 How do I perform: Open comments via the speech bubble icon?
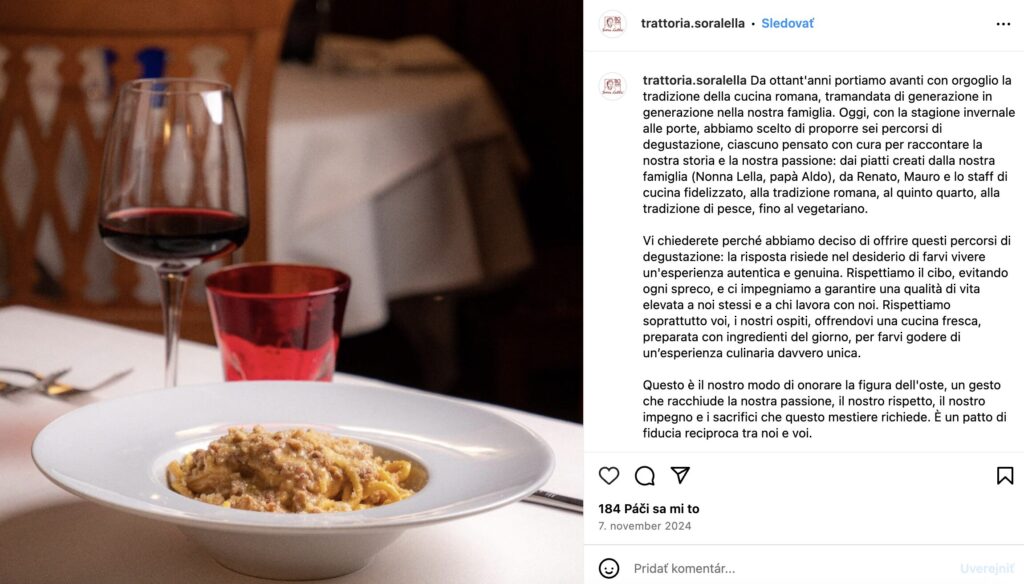[645, 476]
